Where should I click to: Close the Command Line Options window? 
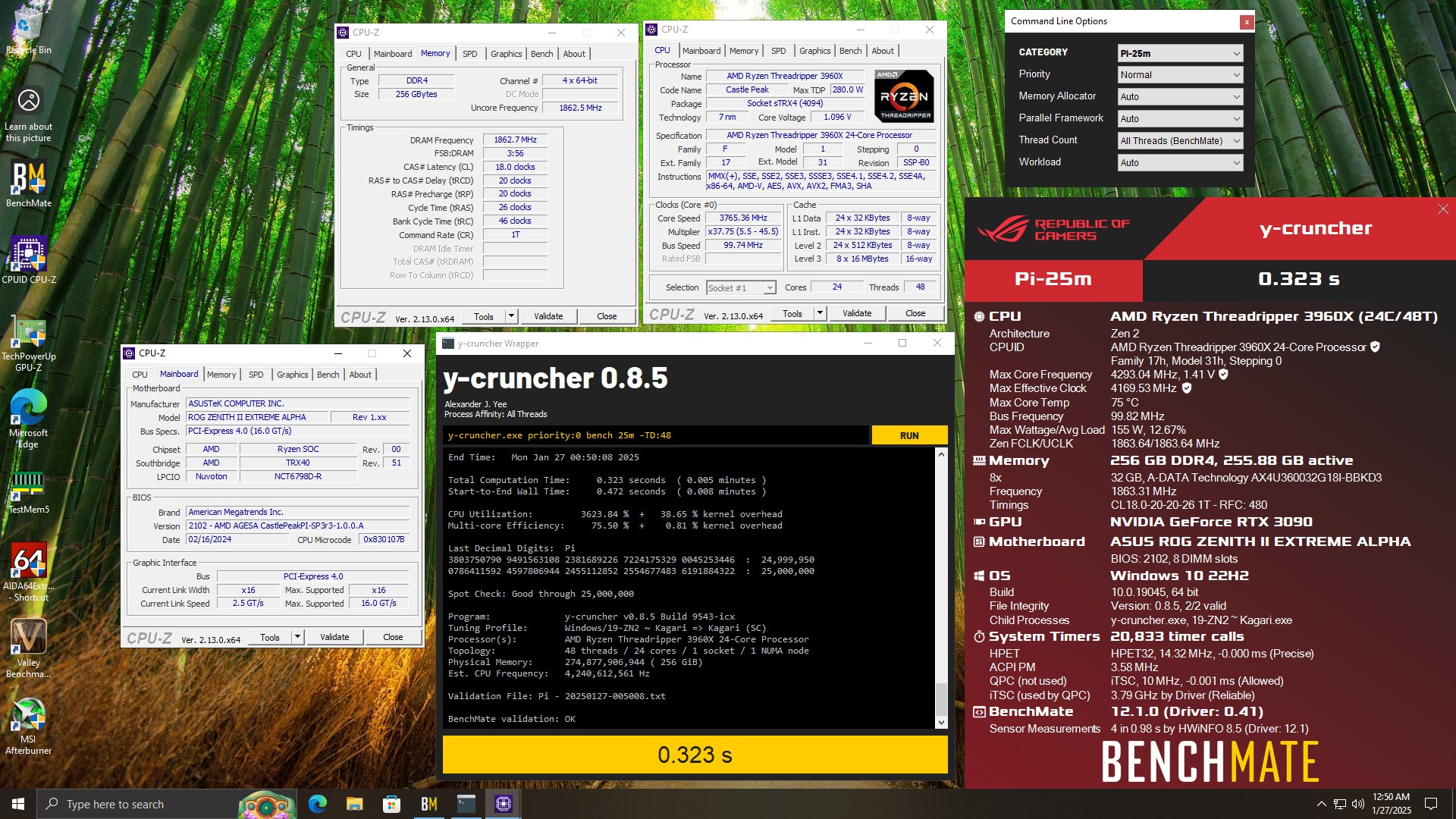(1246, 22)
